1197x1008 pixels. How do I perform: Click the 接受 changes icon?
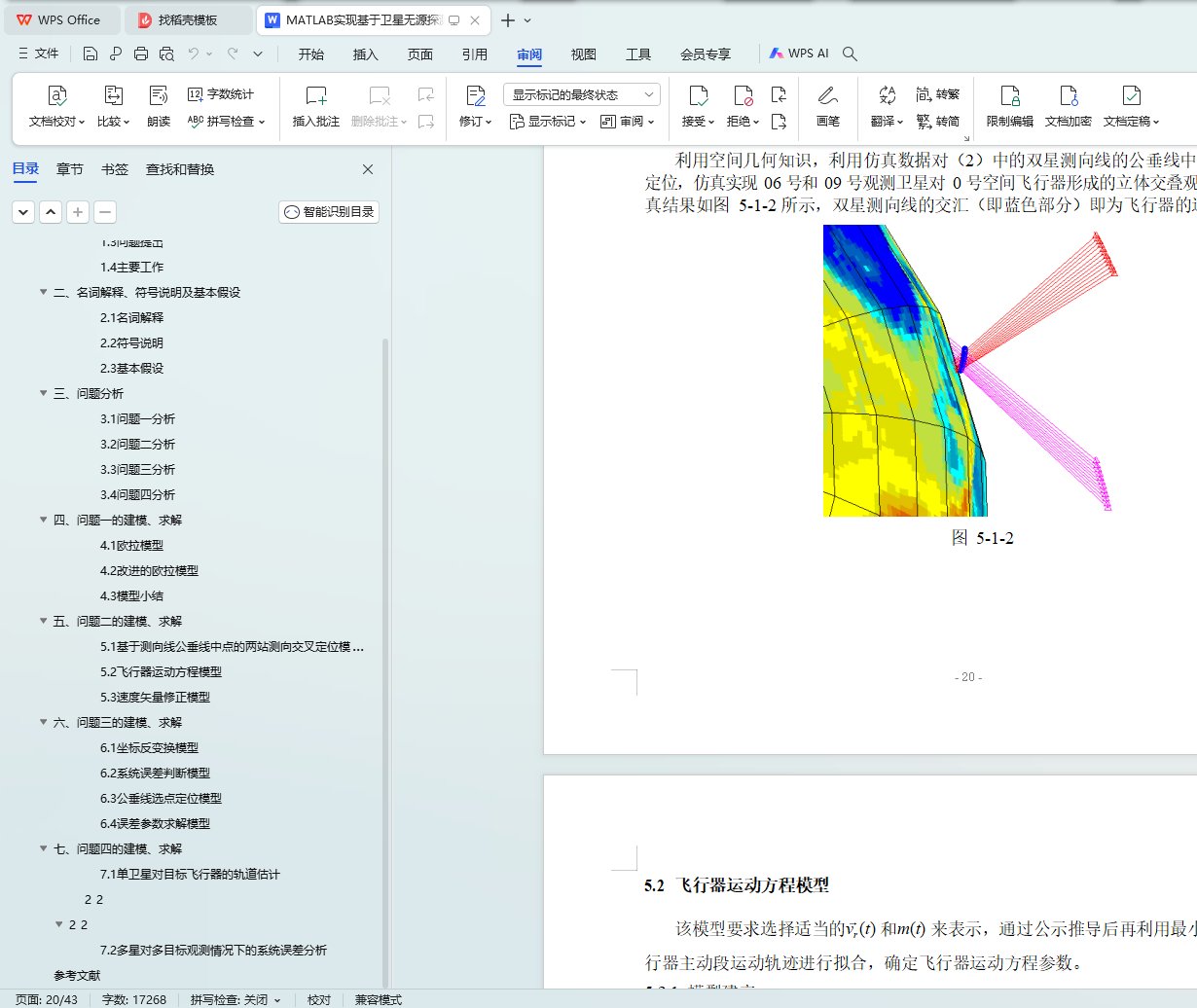pyautogui.click(x=699, y=95)
